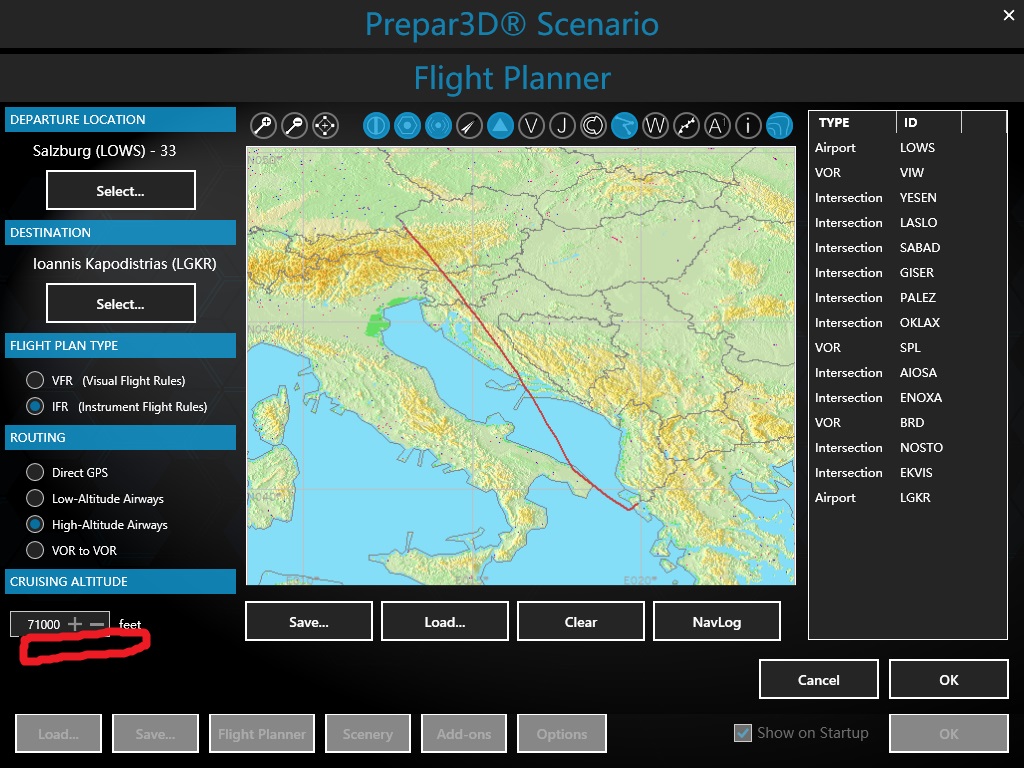Click the TYPE column header
This screenshot has height=768, width=1024.
(853, 122)
